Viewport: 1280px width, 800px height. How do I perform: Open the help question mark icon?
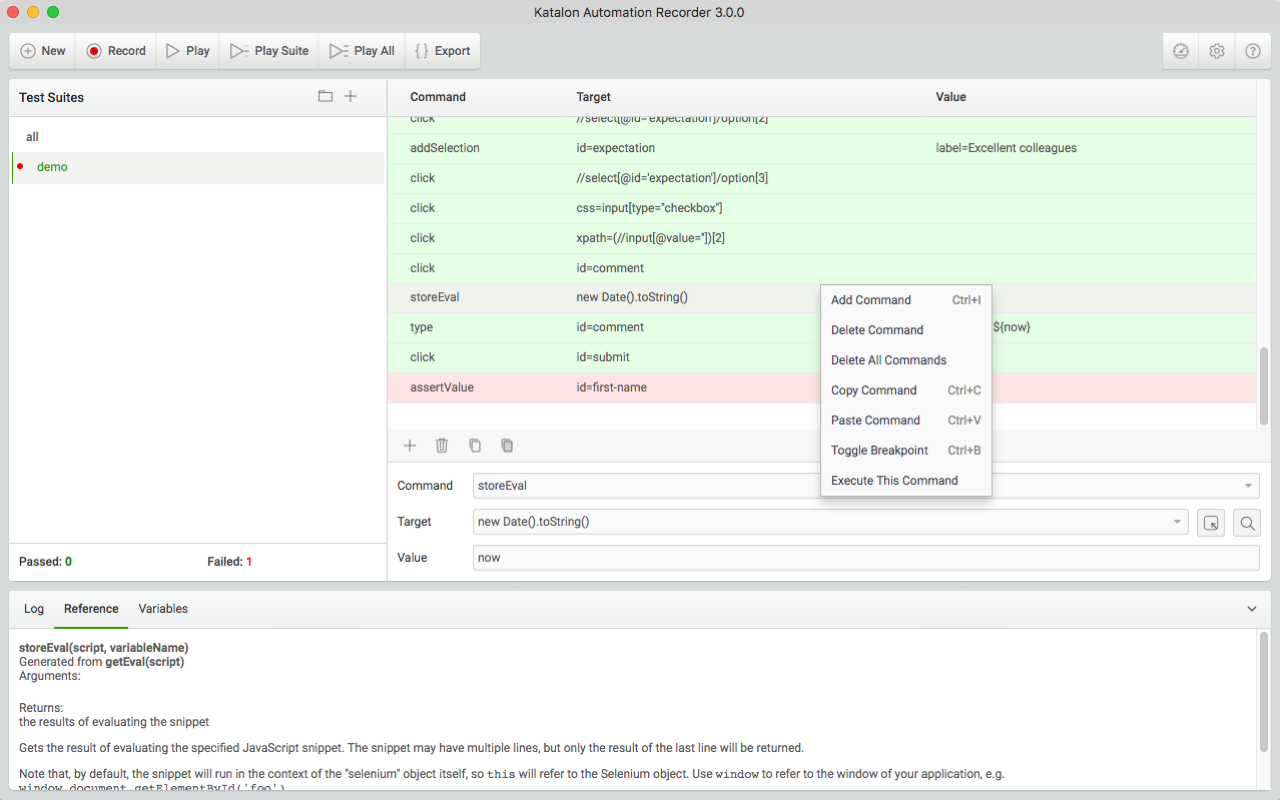(1253, 51)
